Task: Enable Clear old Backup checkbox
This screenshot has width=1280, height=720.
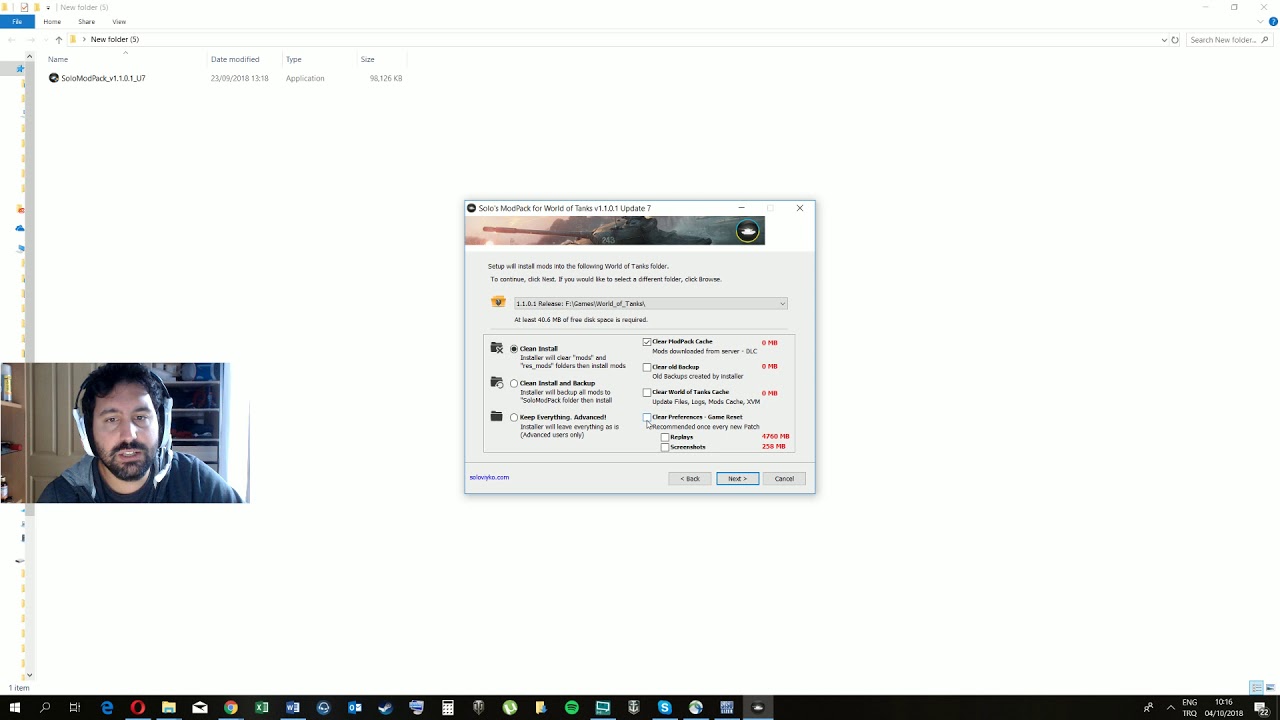Action: click(x=647, y=367)
